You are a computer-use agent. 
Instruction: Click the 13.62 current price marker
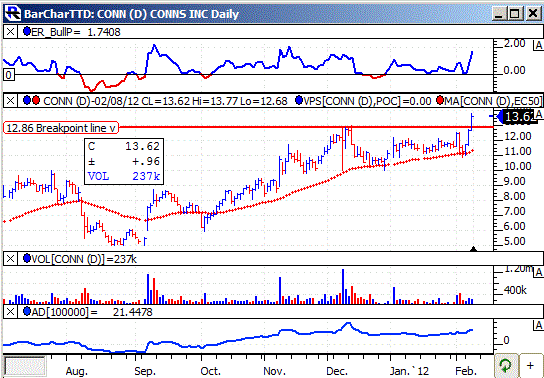click(518, 117)
